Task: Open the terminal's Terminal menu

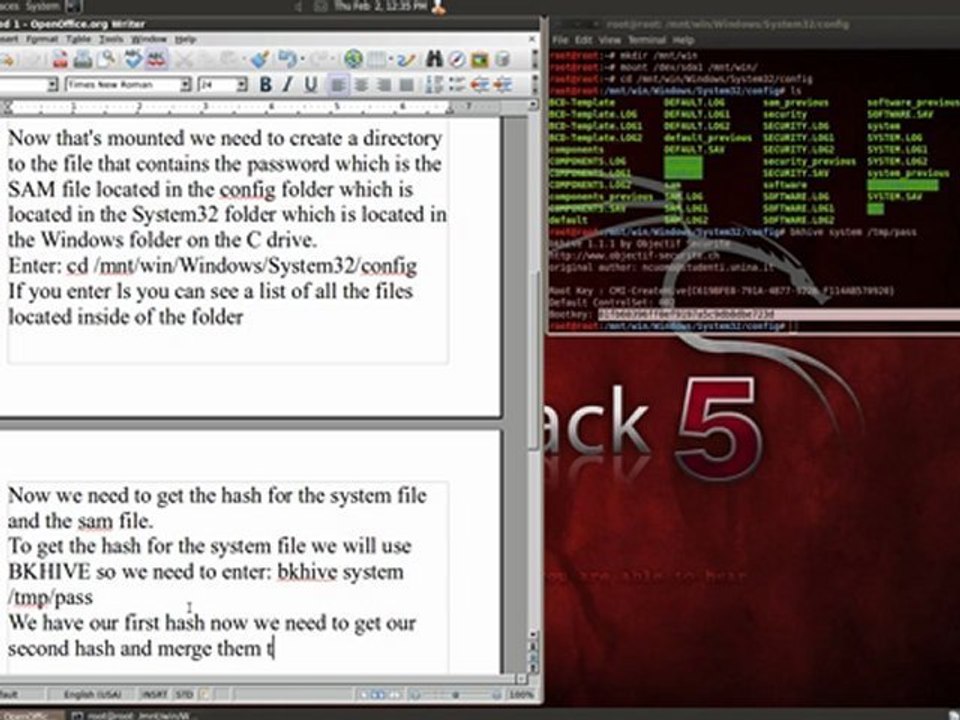Action: [647, 40]
